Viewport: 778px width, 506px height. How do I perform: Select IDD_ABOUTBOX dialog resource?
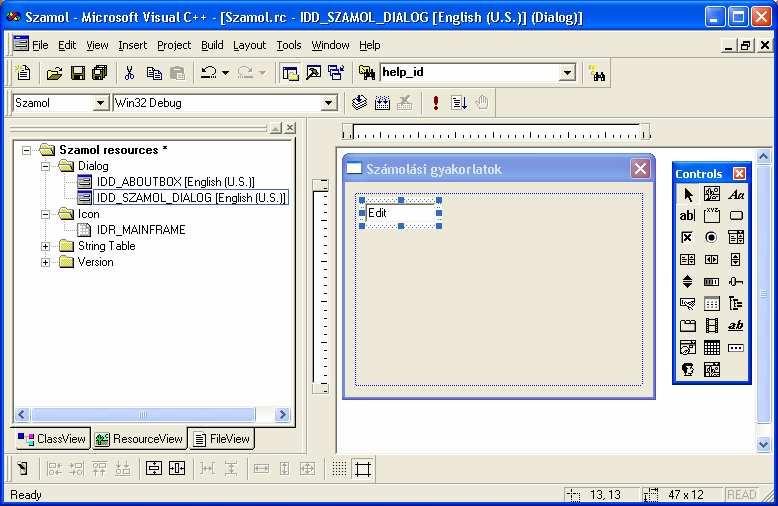click(x=175, y=182)
